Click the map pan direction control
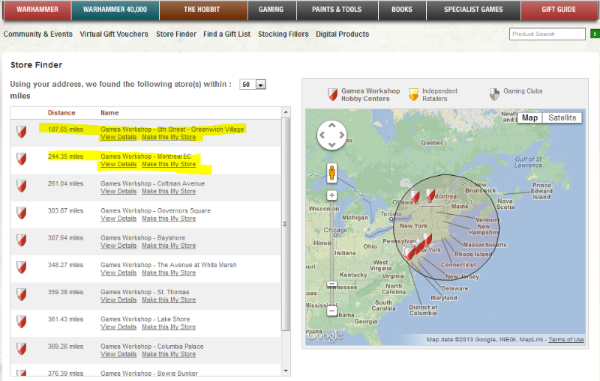The width and height of the screenshot is (600, 381). (x=332, y=135)
